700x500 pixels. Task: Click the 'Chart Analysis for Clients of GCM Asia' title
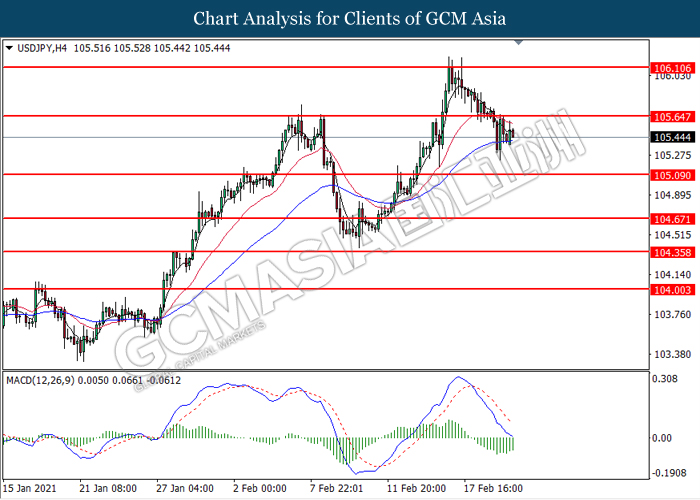(x=350, y=19)
